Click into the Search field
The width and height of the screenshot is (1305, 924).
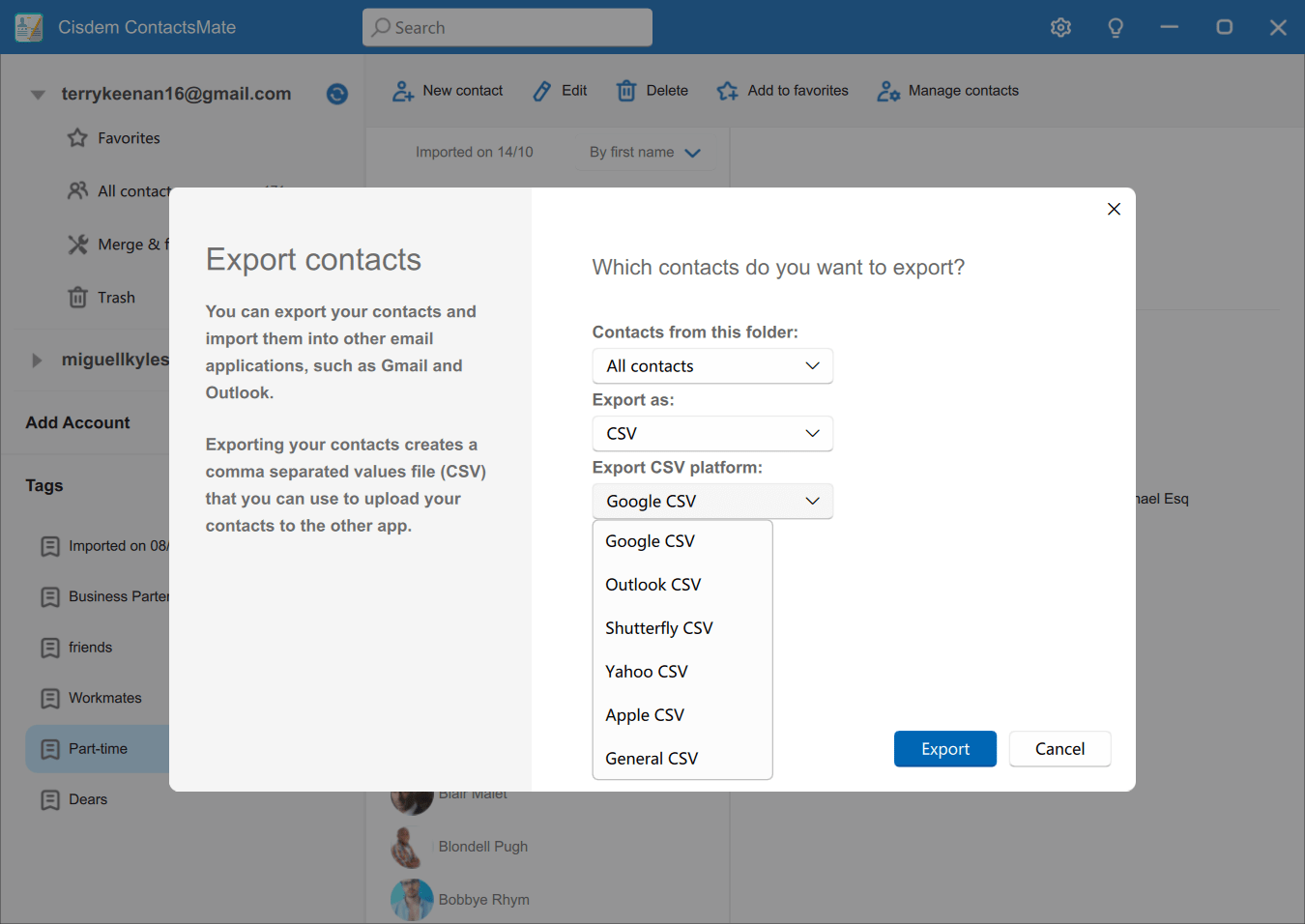point(507,28)
